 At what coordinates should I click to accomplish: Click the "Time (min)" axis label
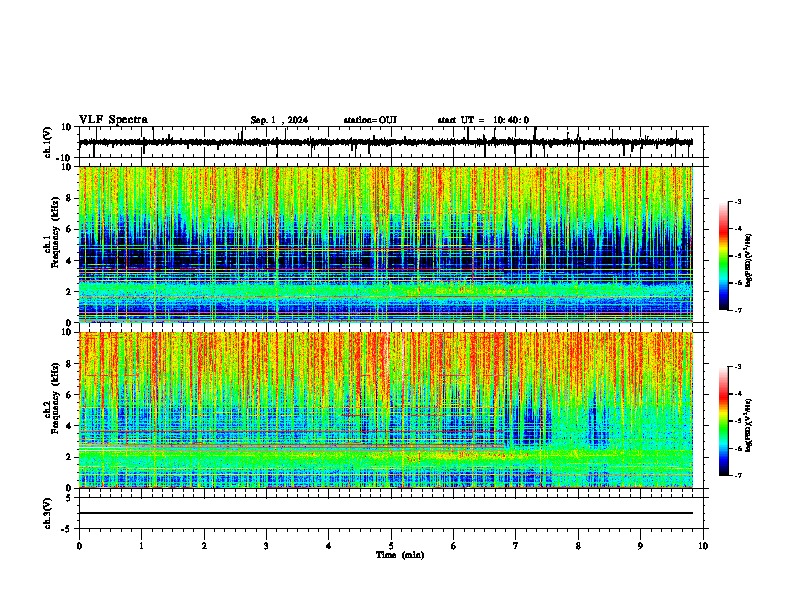point(400,555)
